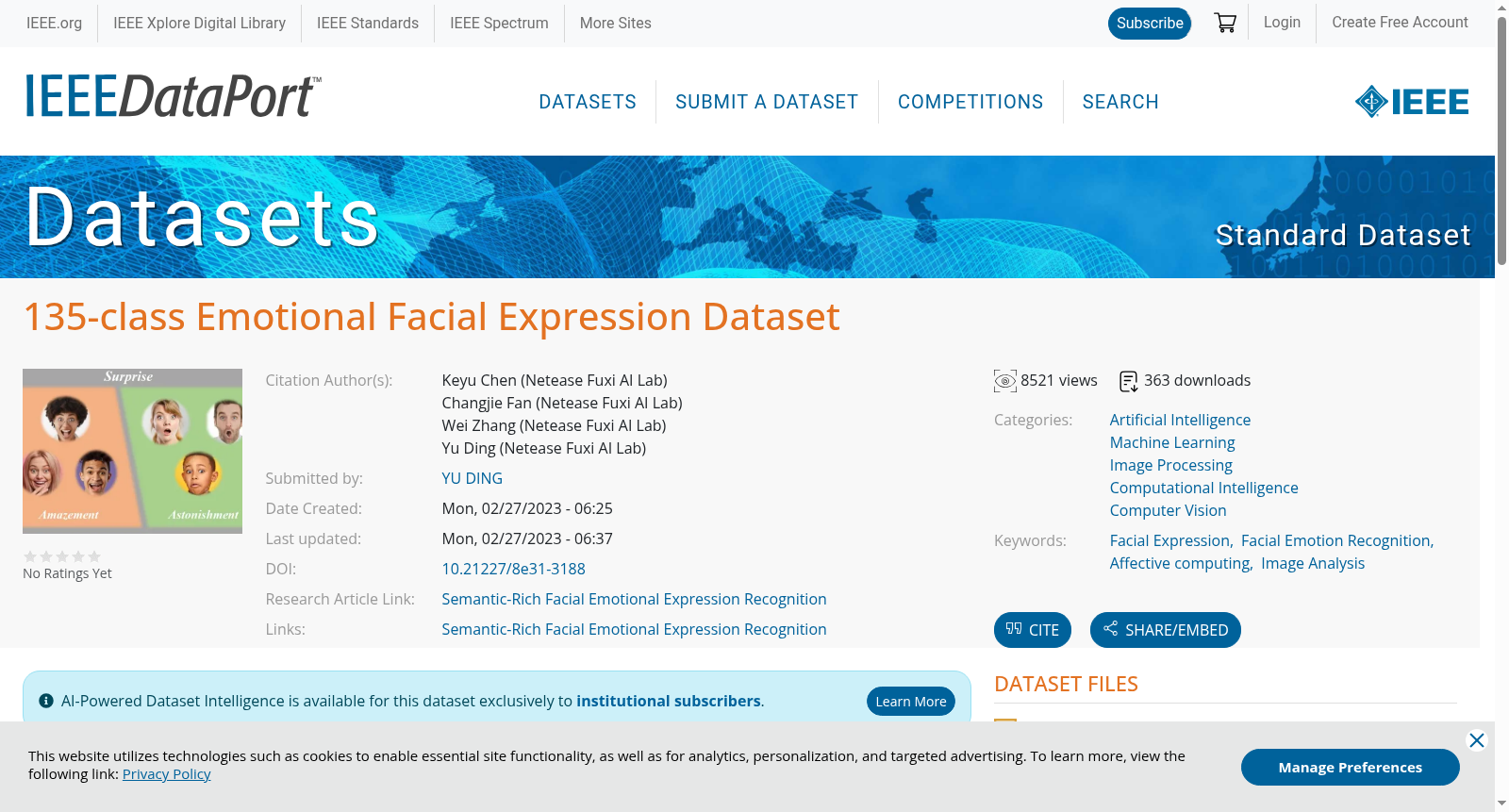The image size is (1509, 812).
Task: Click the Last updated value
Action: point(527,539)
